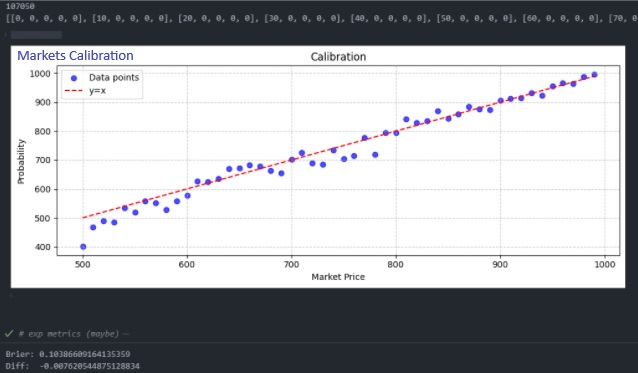Viewport: 638px width, 373px height.
Task: Click the 107050 output line
Action: (20, 6)
